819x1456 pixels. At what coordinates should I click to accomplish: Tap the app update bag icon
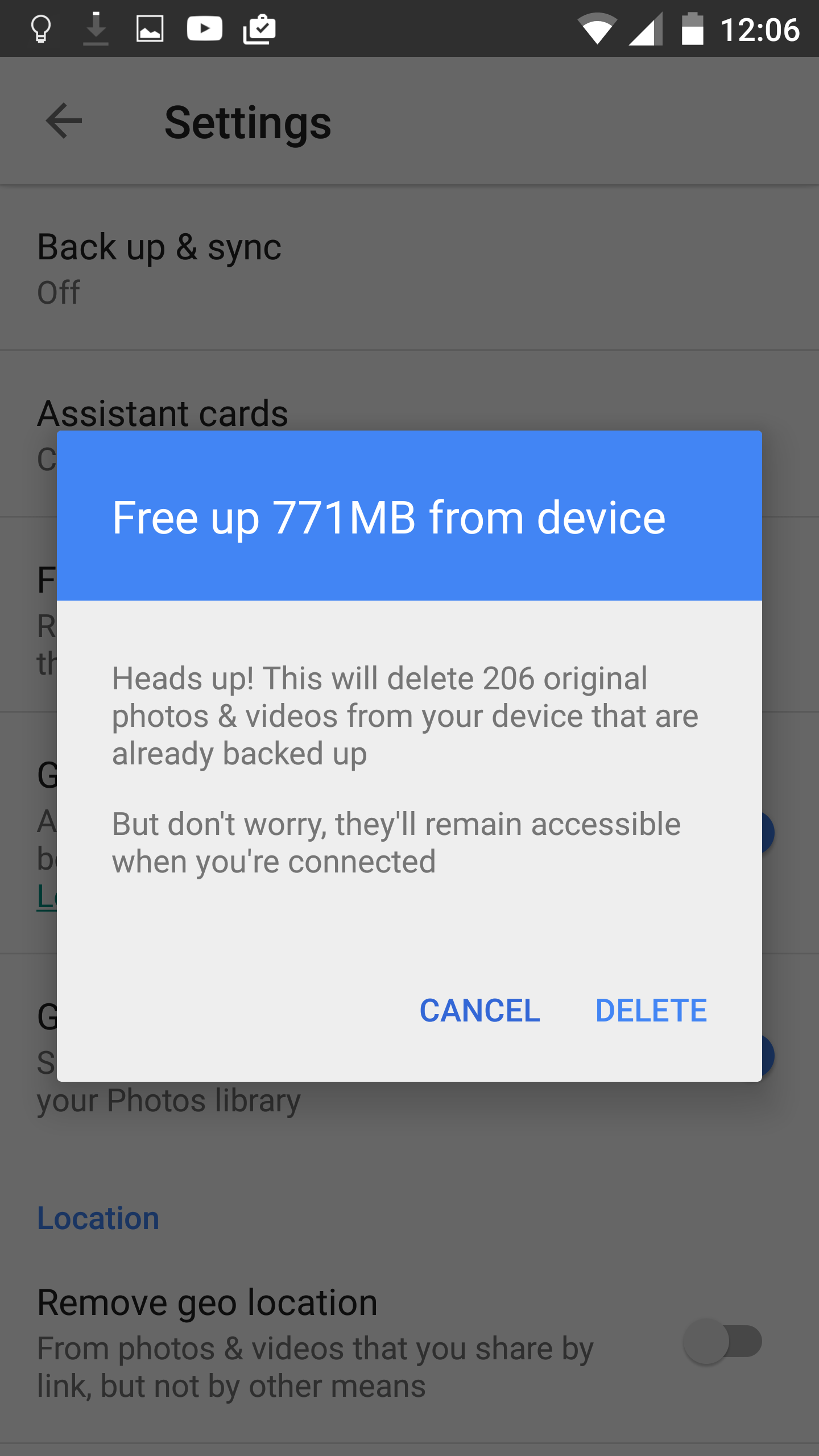(259, 28)
